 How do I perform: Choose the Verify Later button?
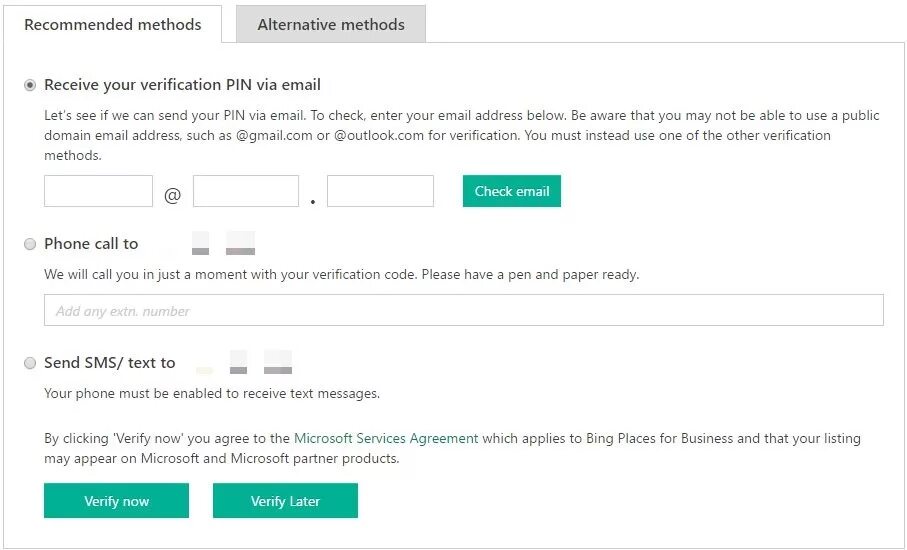coord(285,501)
